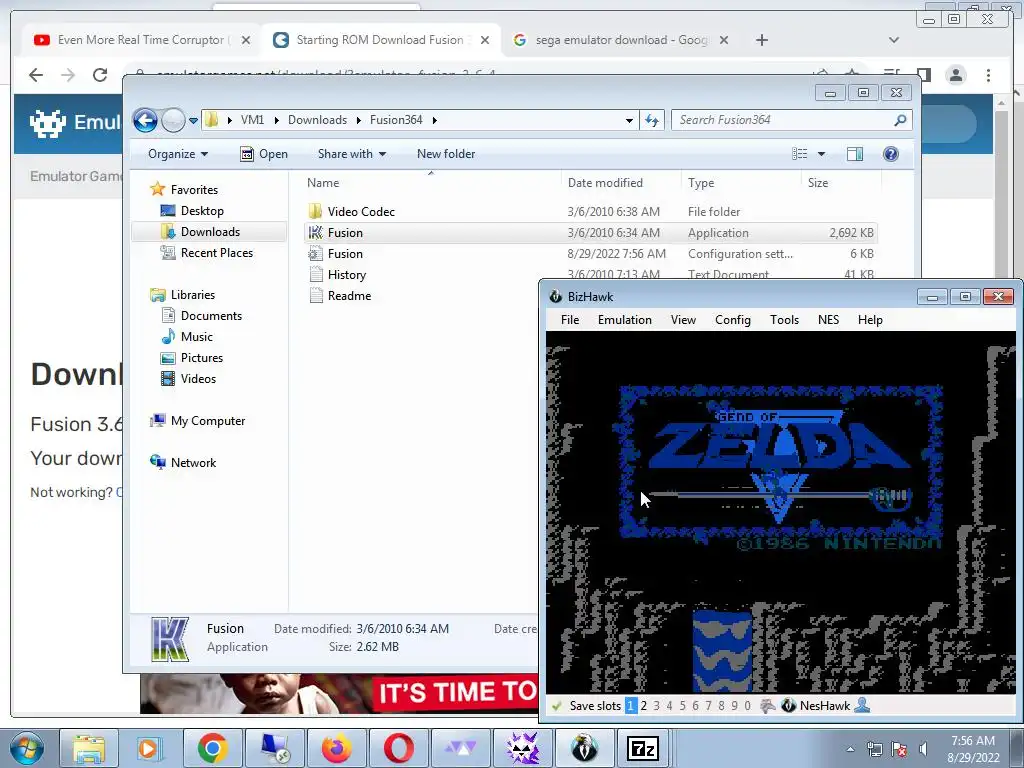Open the Organize dropdown
Viewport: 1024px width, 768px height.
(178, 154)
